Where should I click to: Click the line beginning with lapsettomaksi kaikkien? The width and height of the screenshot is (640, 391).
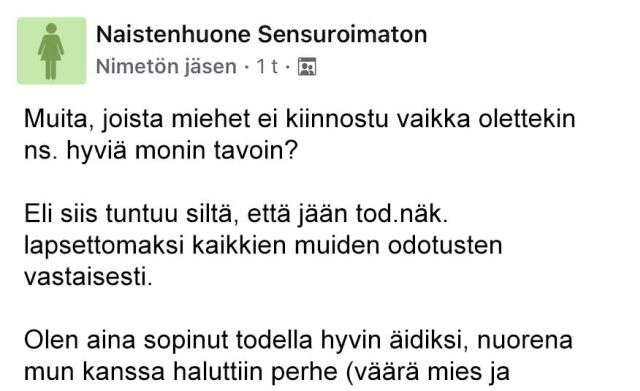263,246
